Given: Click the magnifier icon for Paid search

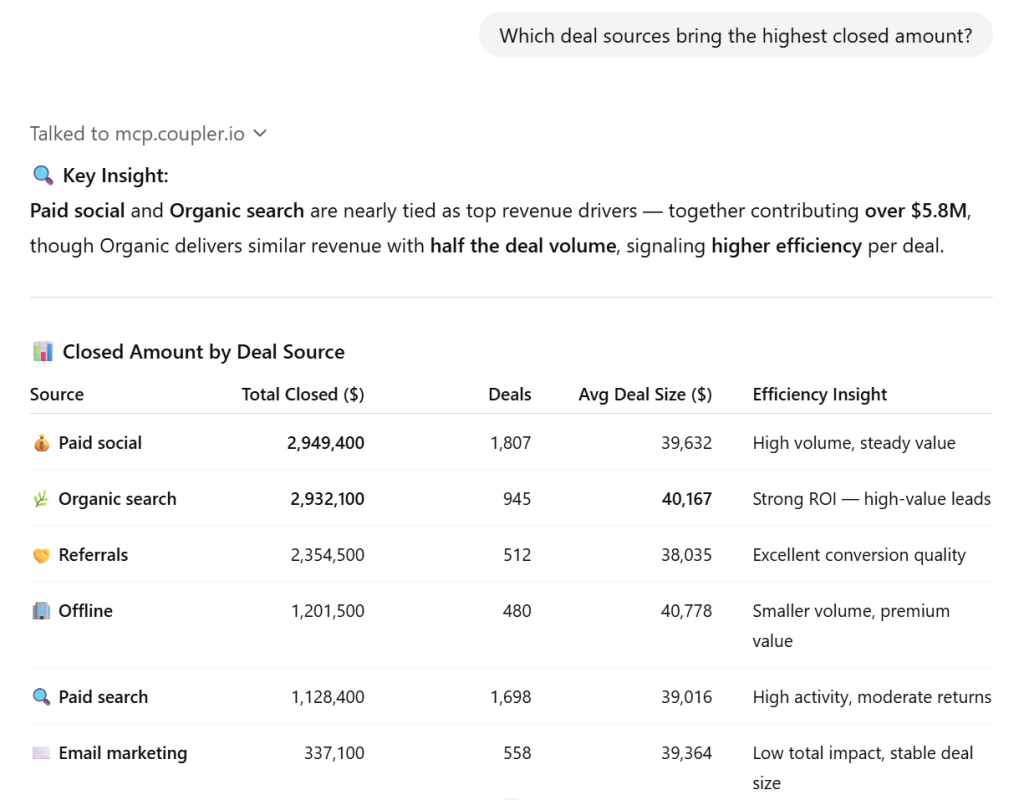Looking at the screenshot, I should [41, 697].
